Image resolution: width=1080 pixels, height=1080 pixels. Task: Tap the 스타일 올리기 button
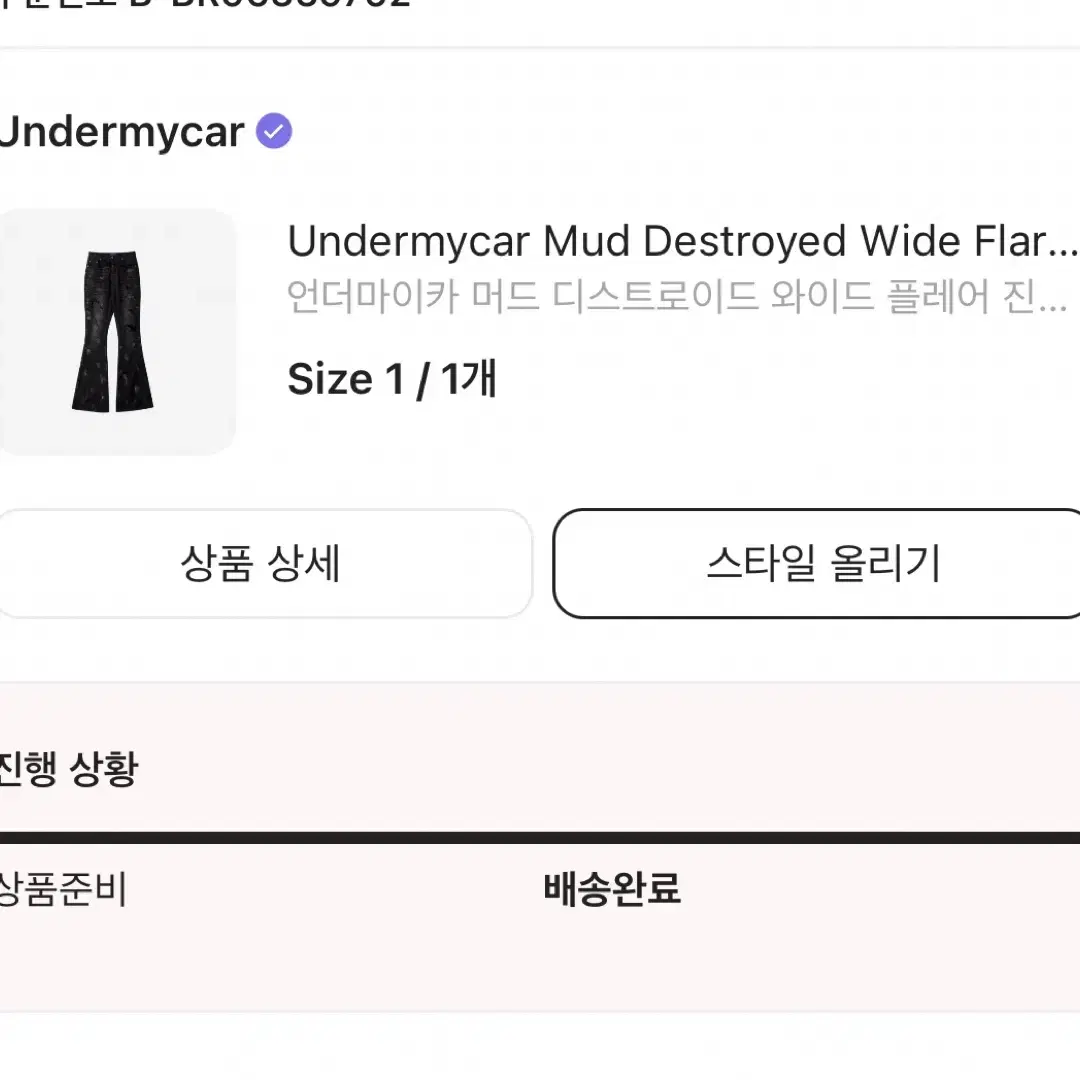(x=817, y=563)
